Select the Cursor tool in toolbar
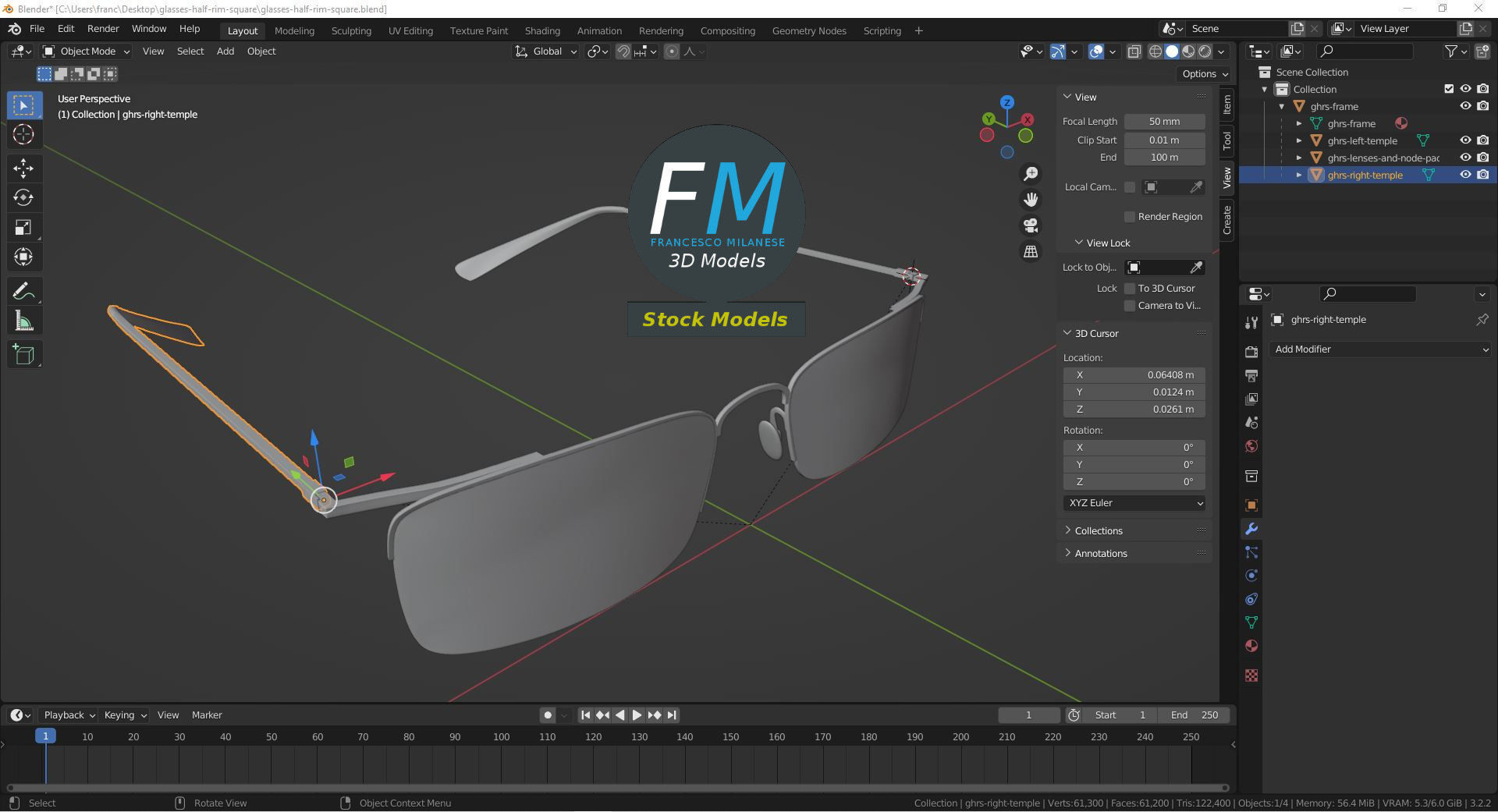The height and width of the screenshot is (812, 1498). pyautogui.click(x=23, y=134)
